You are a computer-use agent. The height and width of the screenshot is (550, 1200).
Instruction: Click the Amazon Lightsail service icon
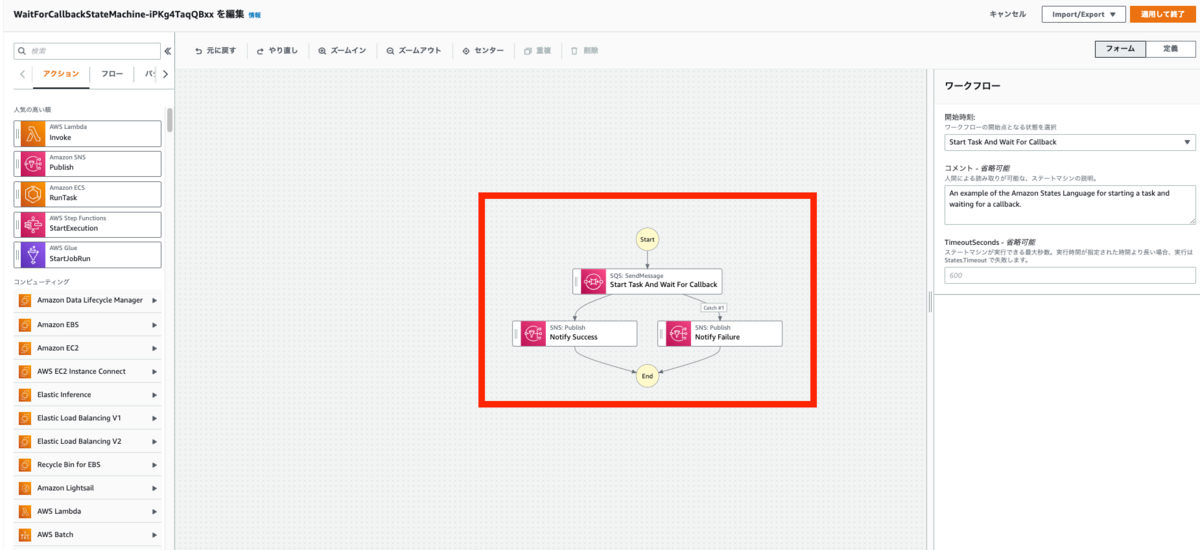[24, 488]
